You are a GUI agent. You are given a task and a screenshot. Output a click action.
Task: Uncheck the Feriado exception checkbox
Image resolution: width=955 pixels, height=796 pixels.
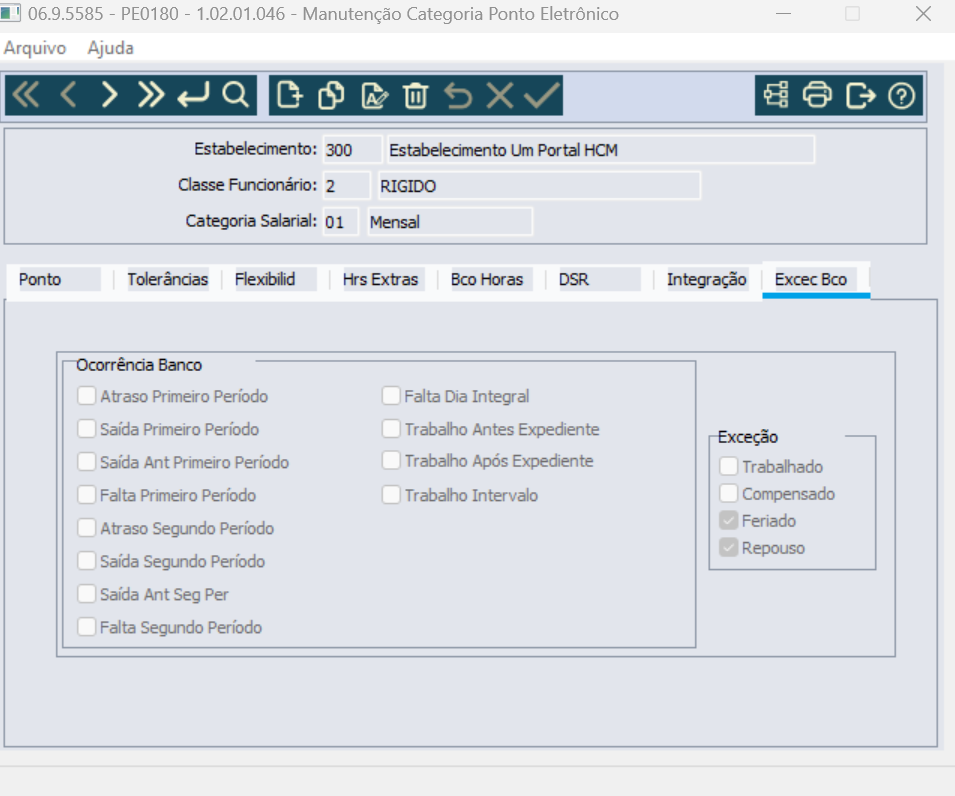(728, 520)
